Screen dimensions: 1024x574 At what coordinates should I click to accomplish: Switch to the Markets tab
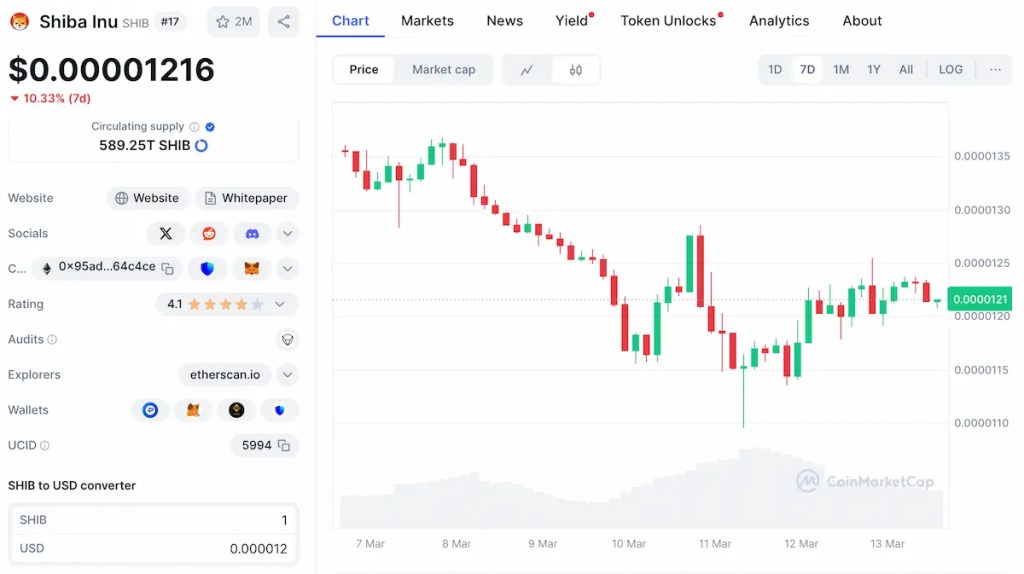pos(427,20)
